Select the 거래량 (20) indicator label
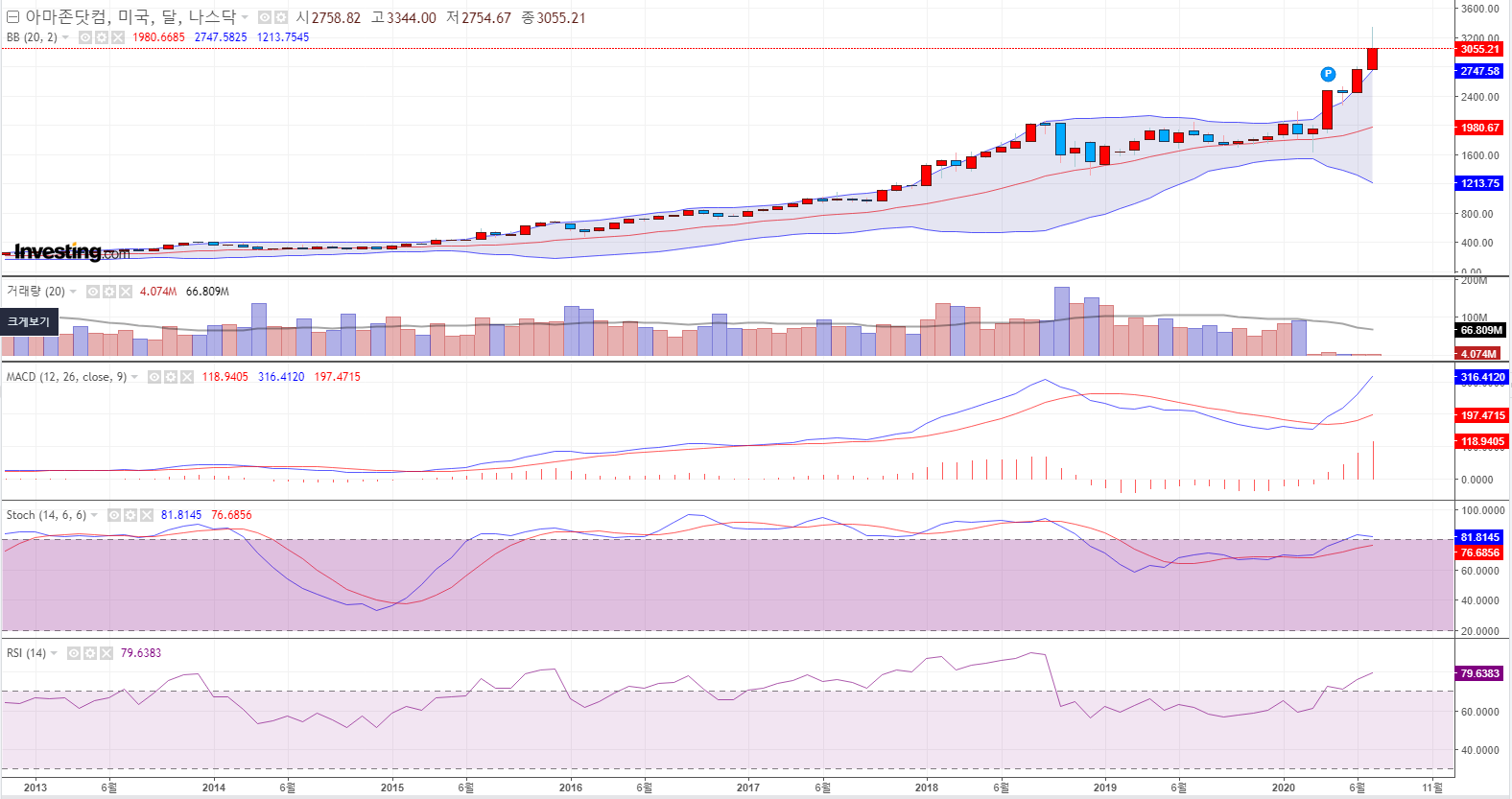1512x799 pixels. [x=35, y=292]
